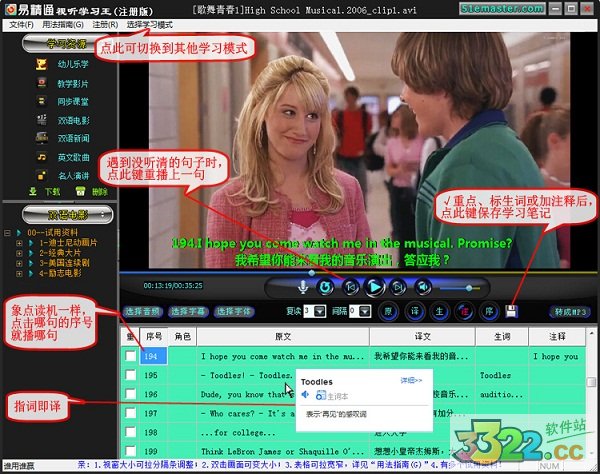Screen dimensions: 600x474
Task: Open 同步课堂 resource
Action: [73, 101]
